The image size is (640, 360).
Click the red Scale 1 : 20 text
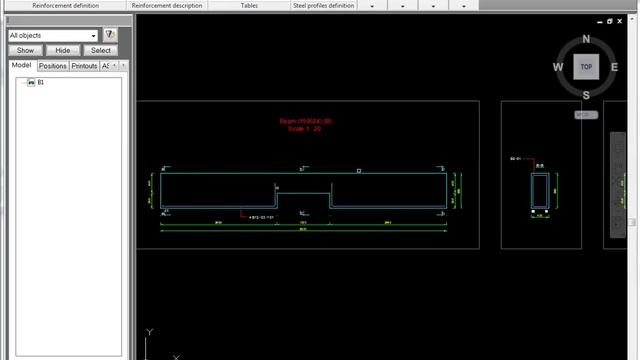point(304,129)
